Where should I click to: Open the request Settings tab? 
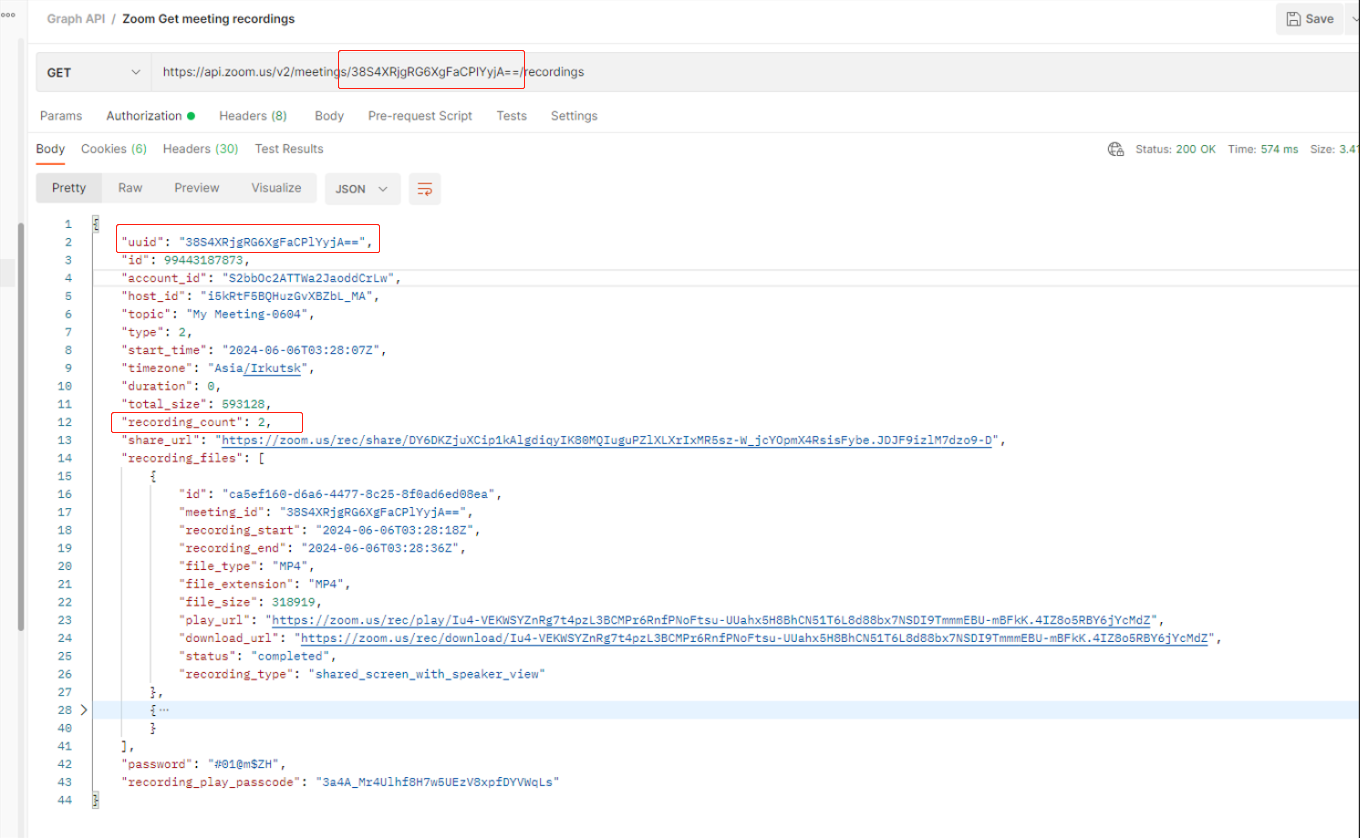point(574,116)
